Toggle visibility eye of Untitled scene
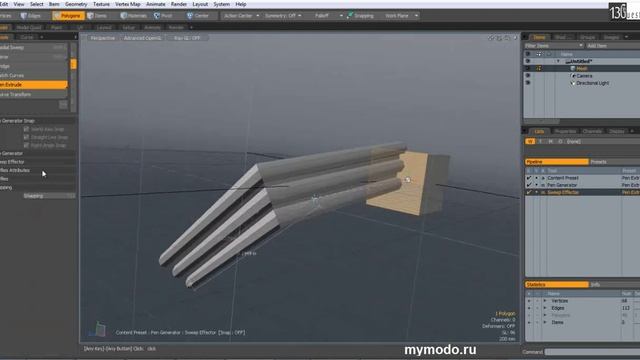640x360 pixels. [x=528, y=61]
